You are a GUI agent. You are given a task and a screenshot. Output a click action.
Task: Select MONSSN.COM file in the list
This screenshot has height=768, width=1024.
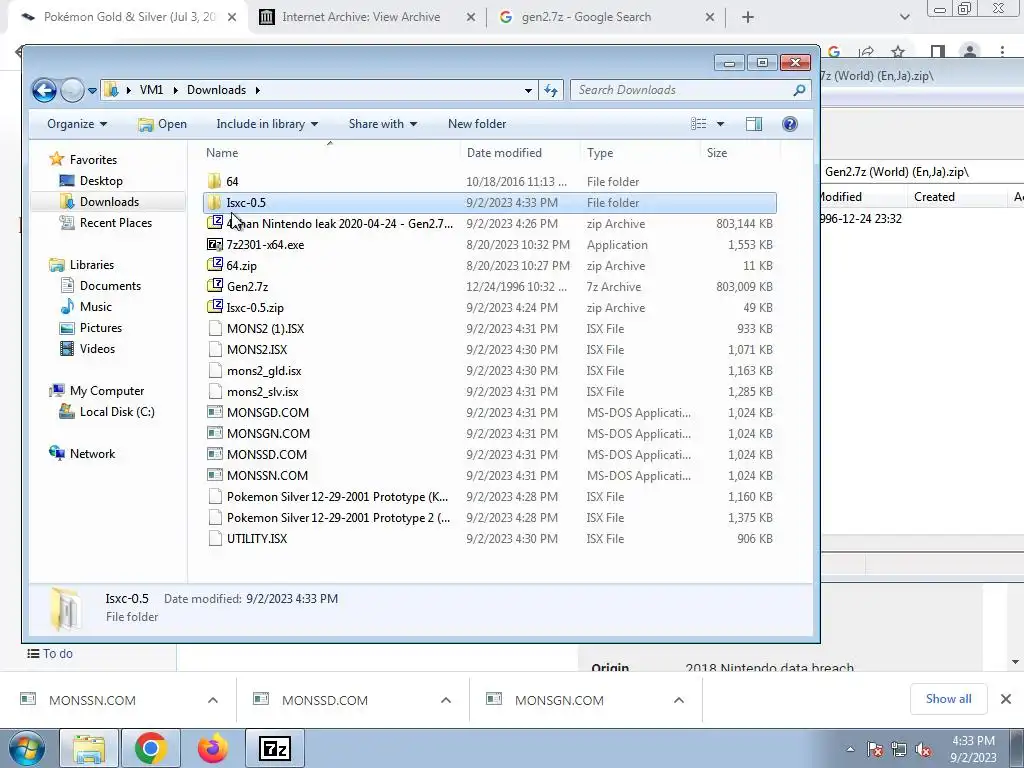click(490, 475)
